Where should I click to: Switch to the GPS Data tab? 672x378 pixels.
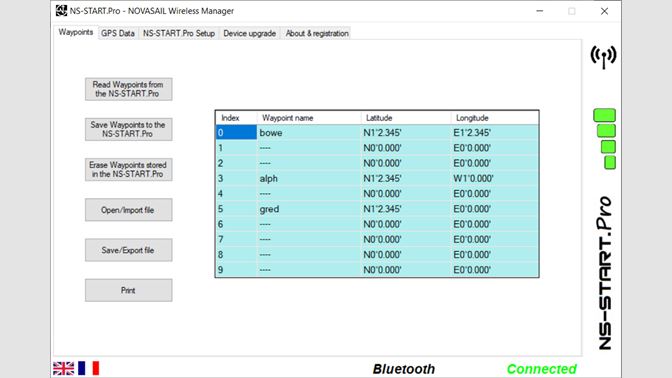(118, 33)
